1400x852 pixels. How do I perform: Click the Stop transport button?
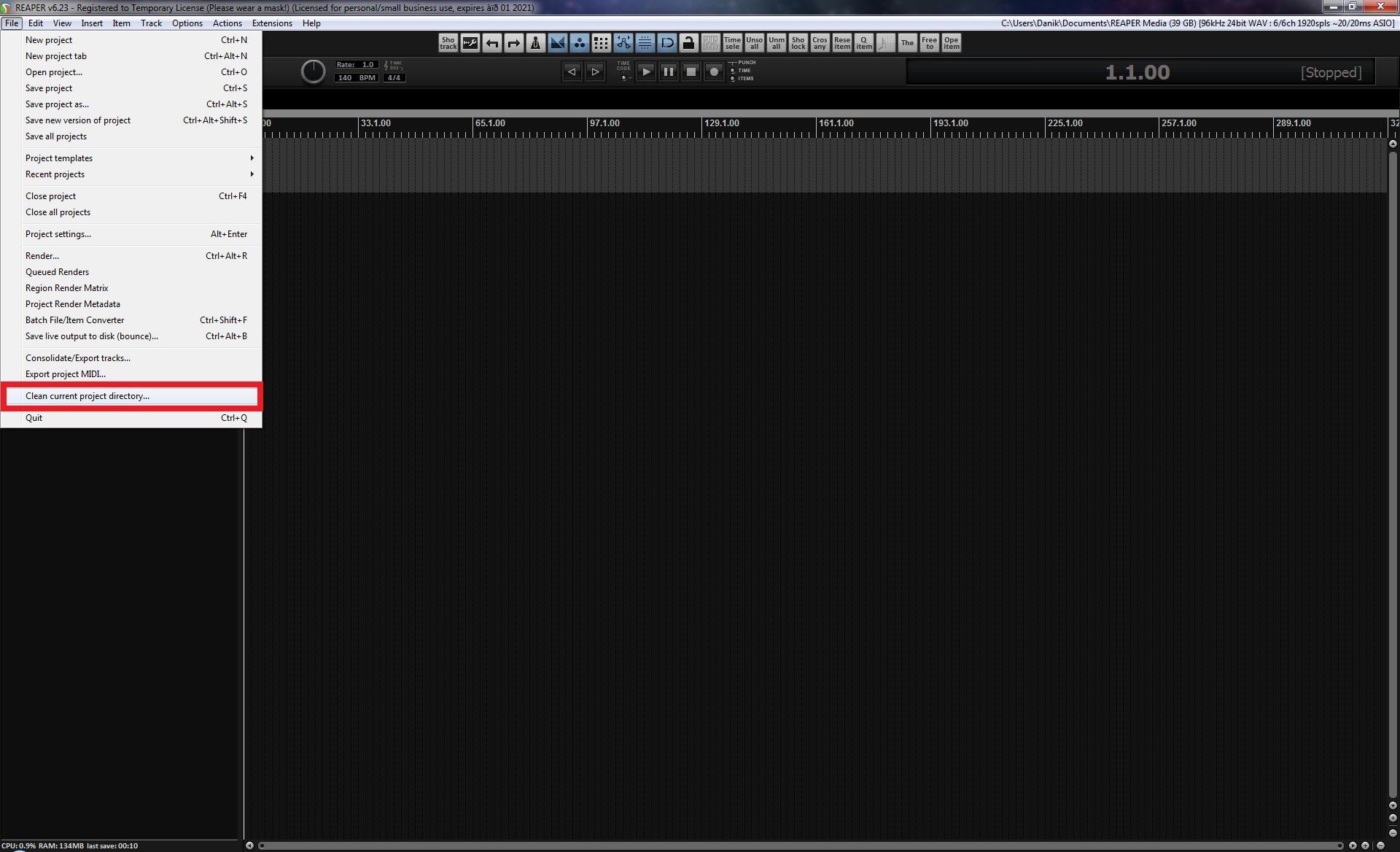tap(691, 71)
